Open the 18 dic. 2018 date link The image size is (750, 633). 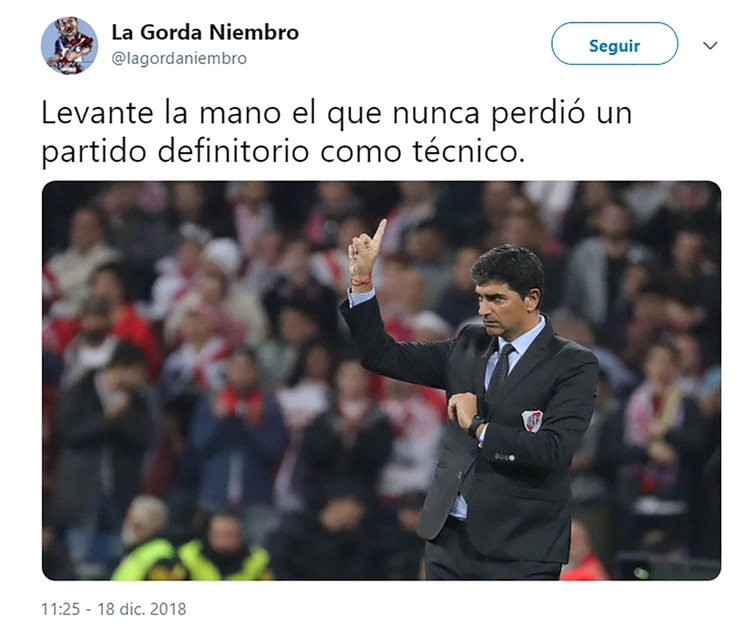tap(142, 609)
